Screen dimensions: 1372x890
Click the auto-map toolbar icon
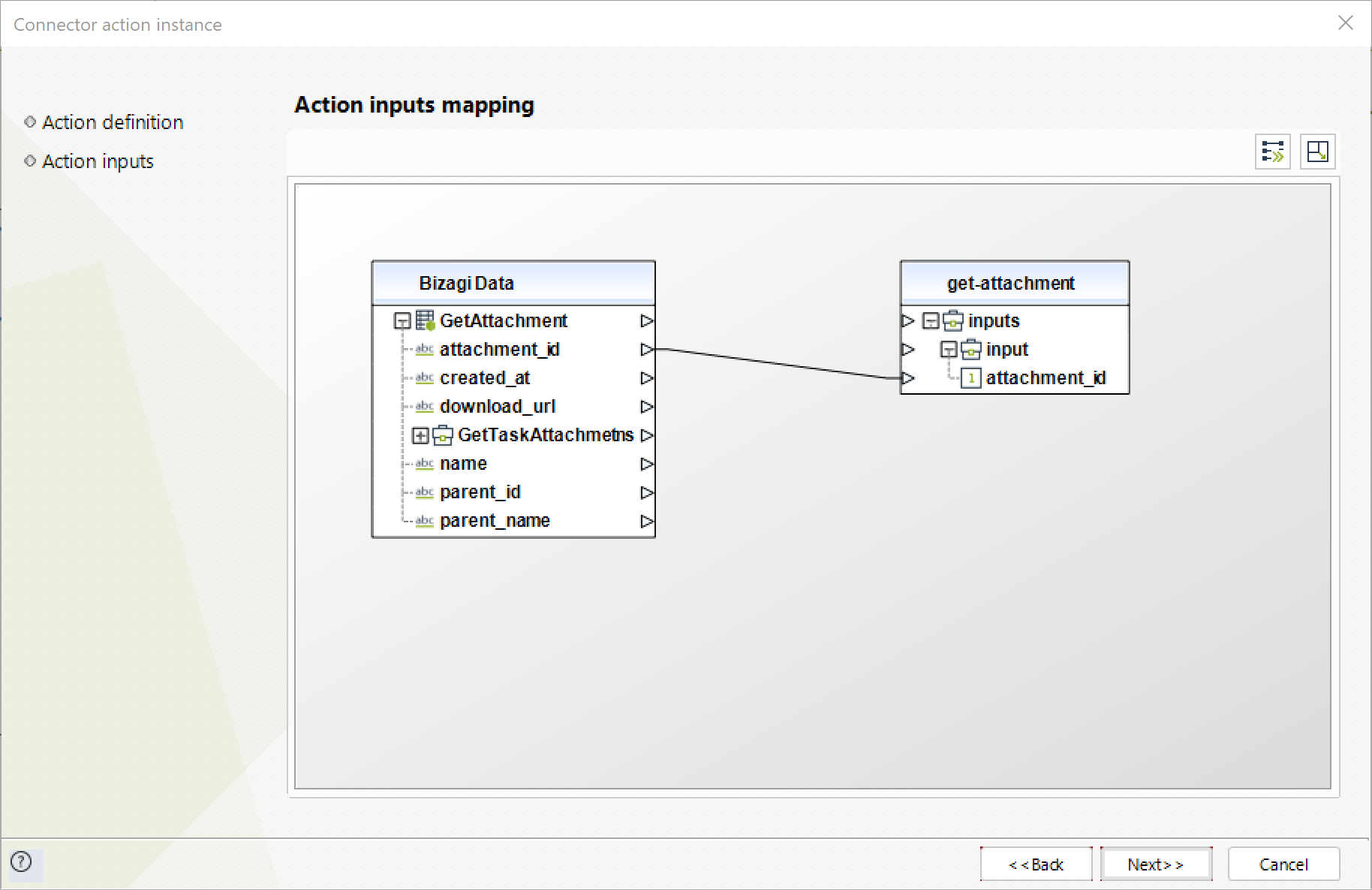pyautogui.click(x=1272, y=152)
